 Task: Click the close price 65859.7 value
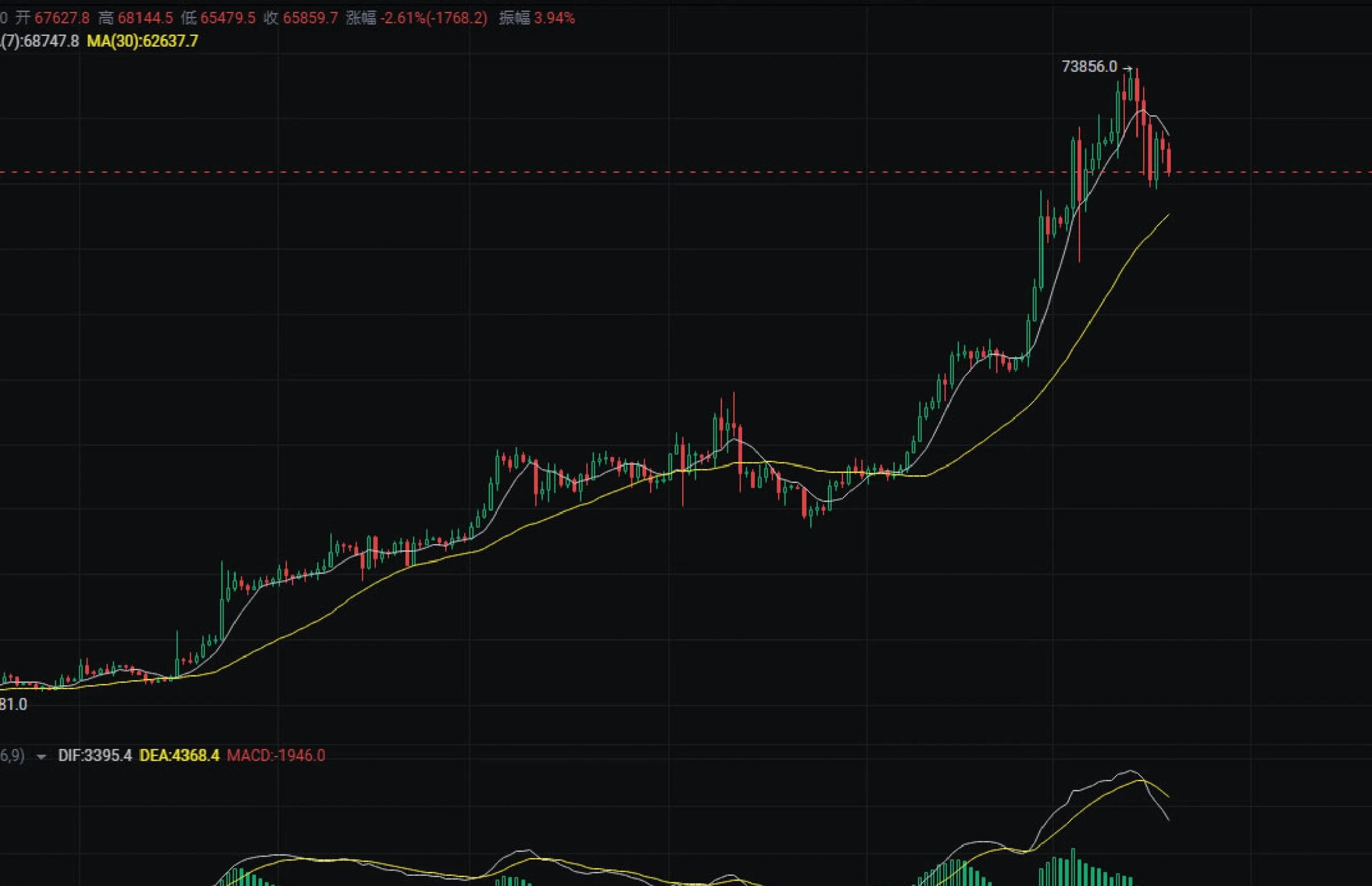coord(310,18)
